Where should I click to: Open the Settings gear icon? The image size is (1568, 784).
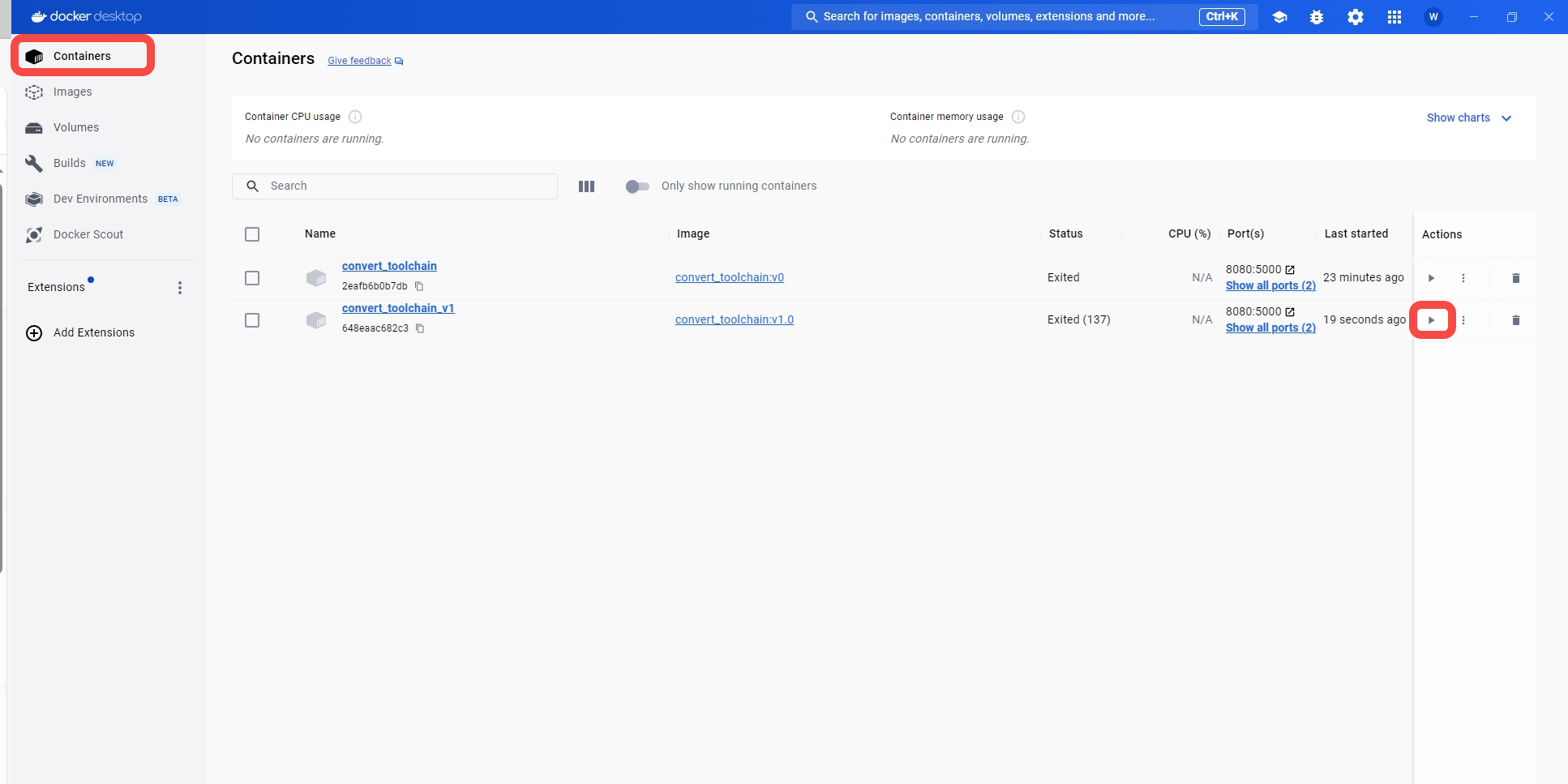pyautogui.click(x=1356, y=17)
